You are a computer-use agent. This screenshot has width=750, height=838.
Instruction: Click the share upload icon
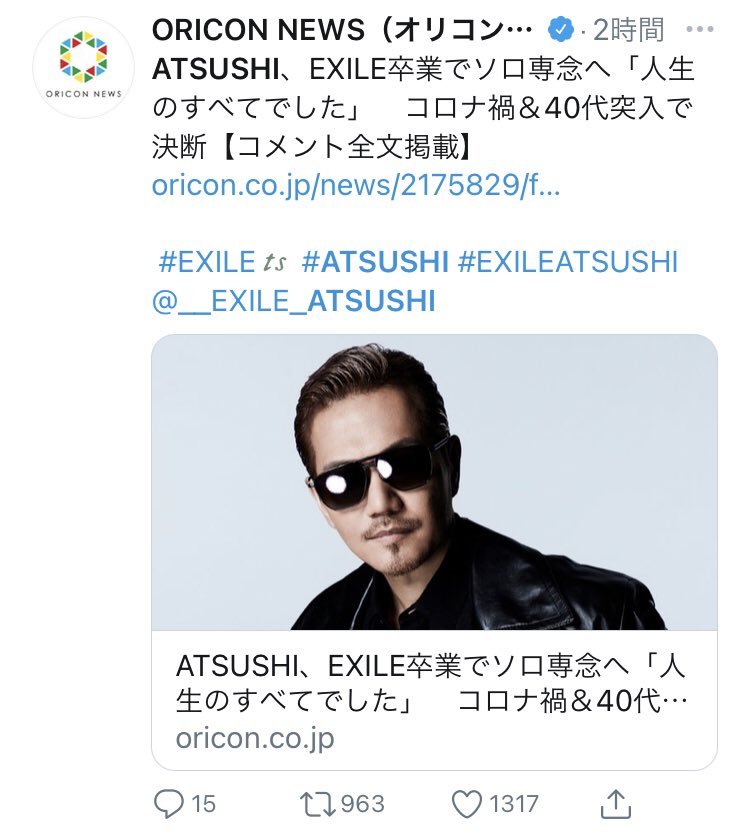point(616,803)
